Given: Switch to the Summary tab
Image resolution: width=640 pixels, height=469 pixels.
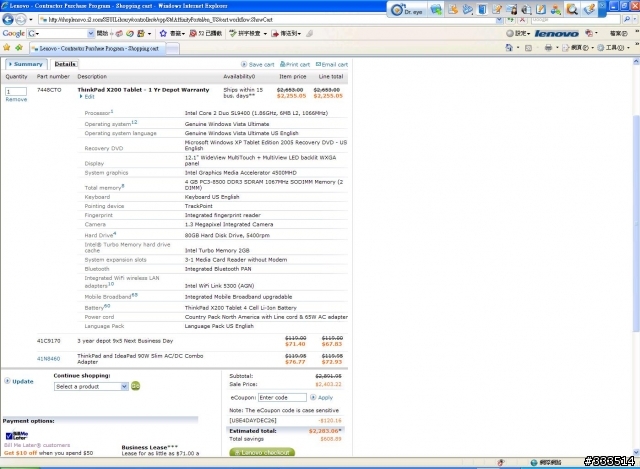Looking at the screenshot, I should (26, 64).
